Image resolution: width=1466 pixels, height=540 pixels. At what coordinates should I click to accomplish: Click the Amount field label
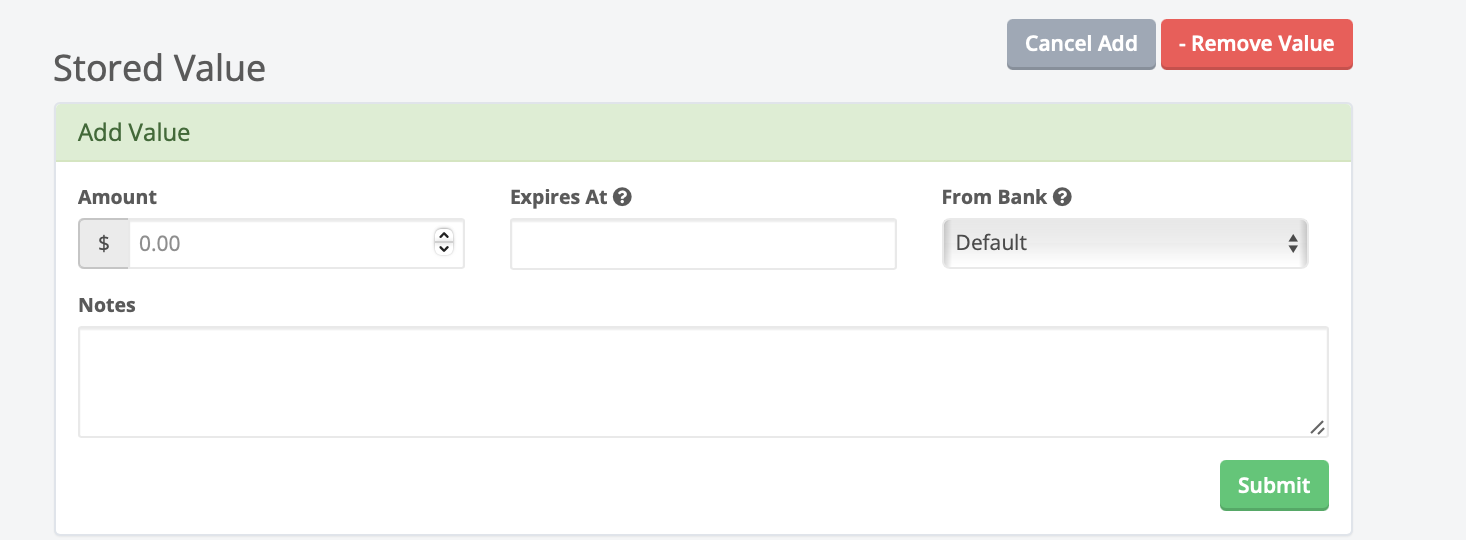117,197
